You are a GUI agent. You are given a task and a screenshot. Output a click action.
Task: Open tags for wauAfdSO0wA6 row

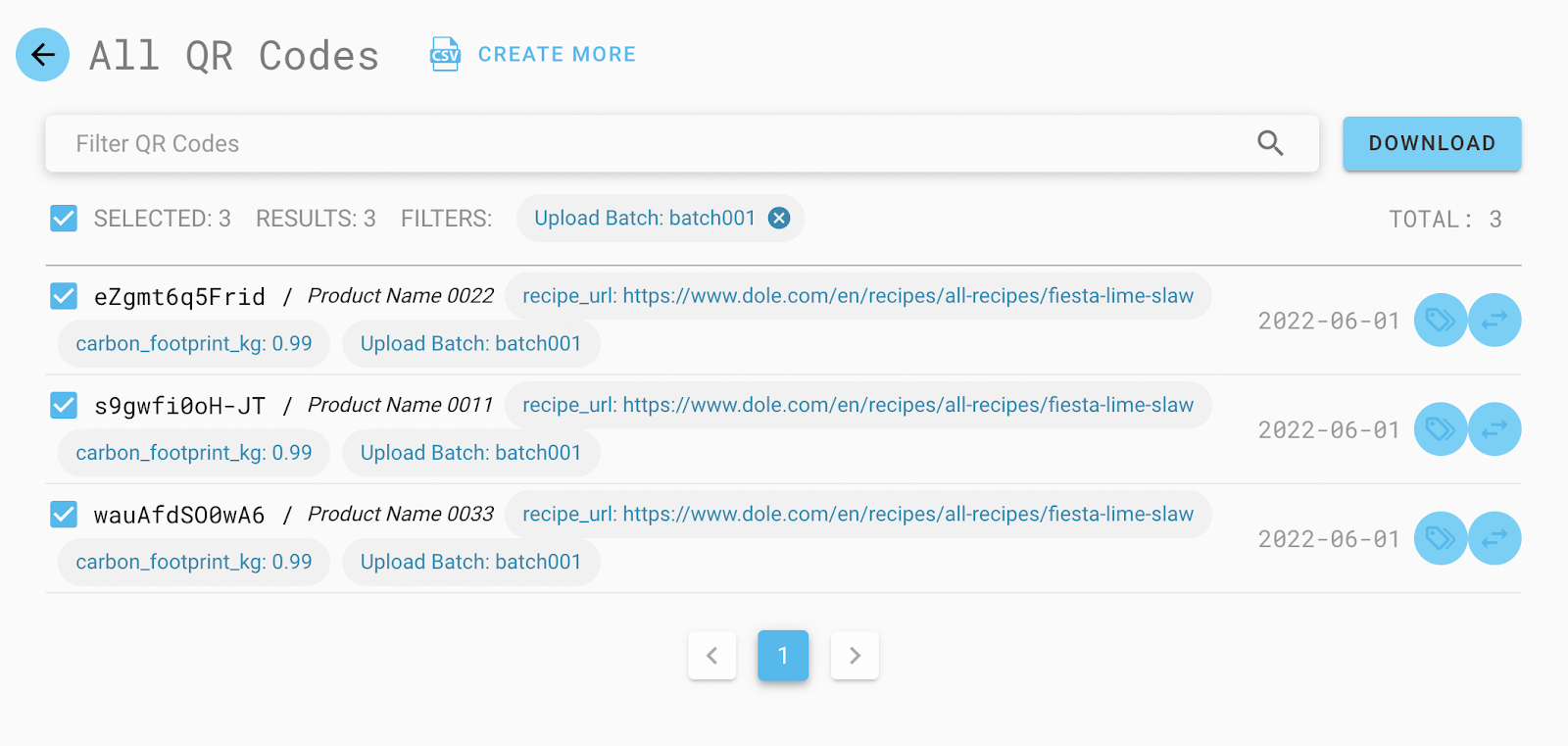(x=1440, y=538)
